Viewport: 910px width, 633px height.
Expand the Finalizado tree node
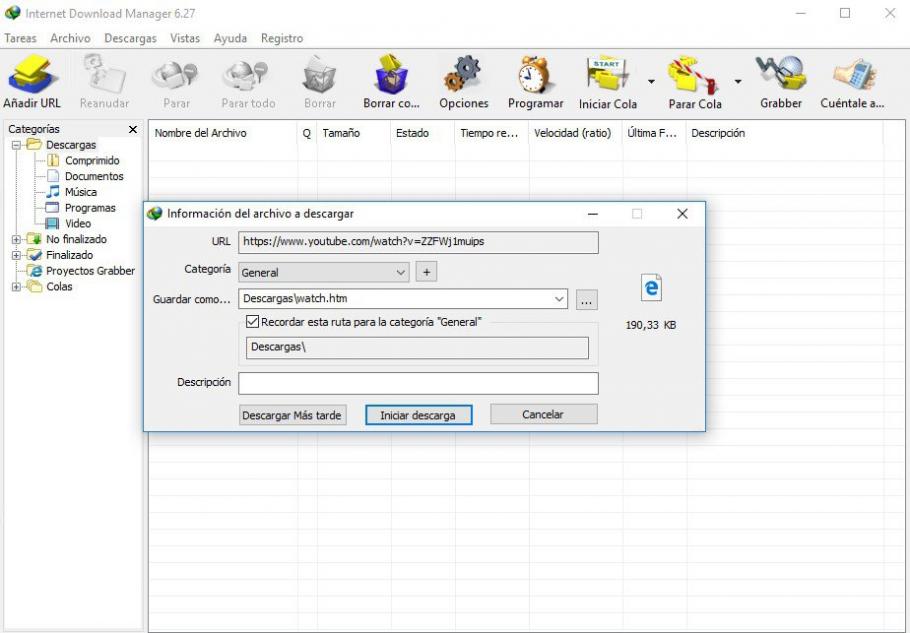[x=16, y=255]
